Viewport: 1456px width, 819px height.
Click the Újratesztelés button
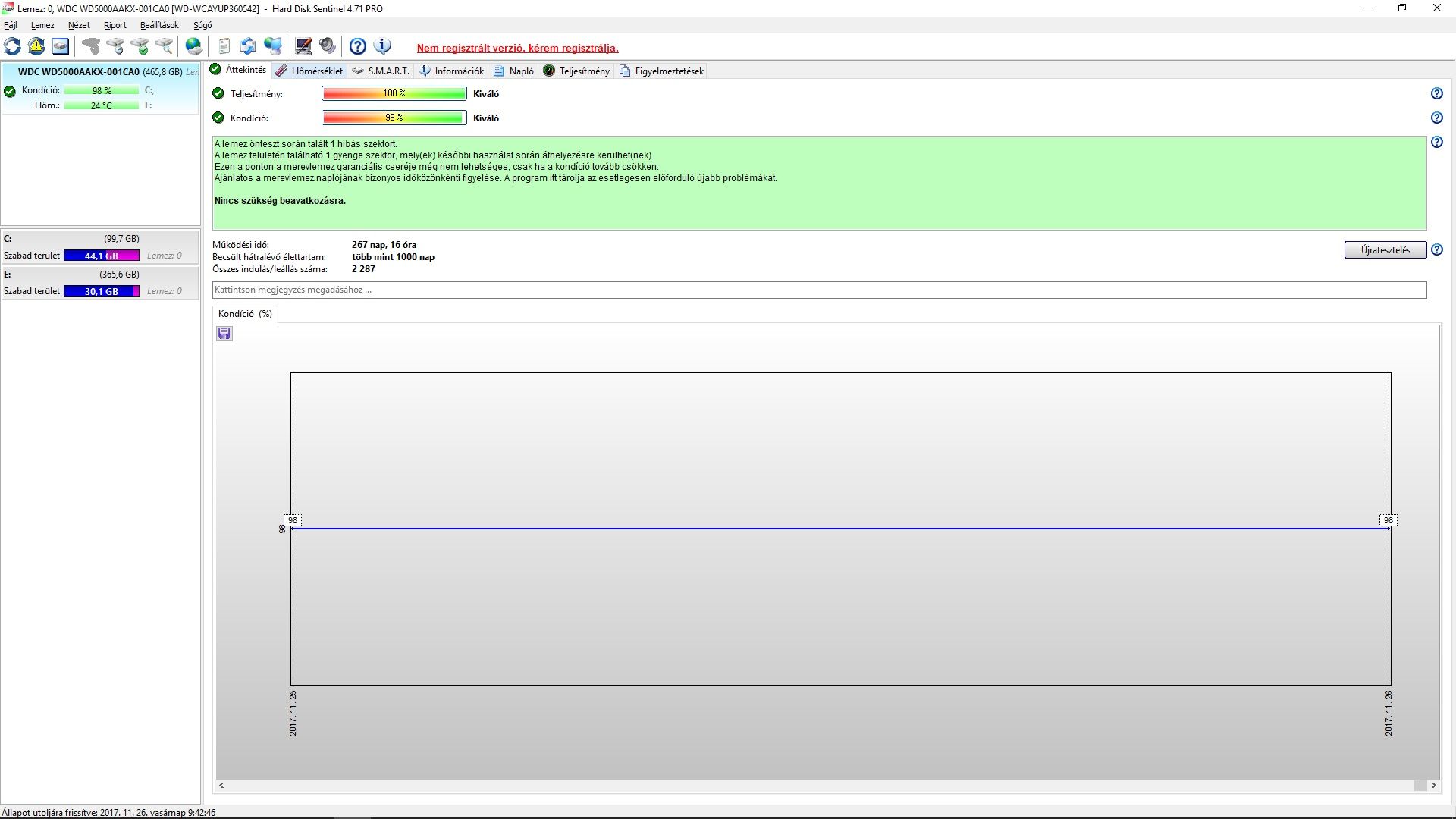(1385, 250)
